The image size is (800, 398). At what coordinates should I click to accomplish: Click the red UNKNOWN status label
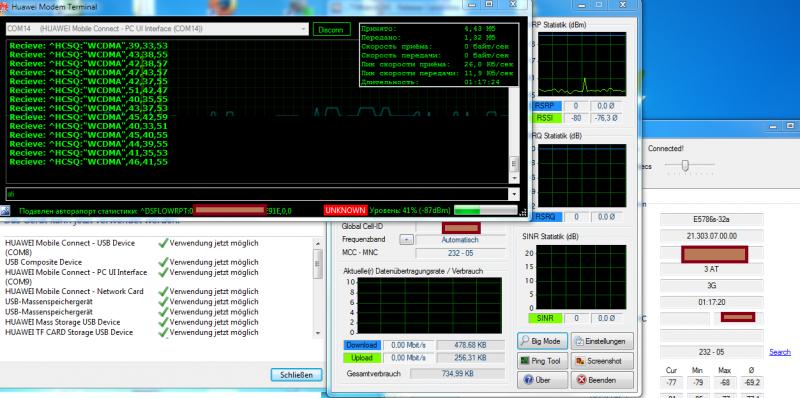(x=345, y=210)
